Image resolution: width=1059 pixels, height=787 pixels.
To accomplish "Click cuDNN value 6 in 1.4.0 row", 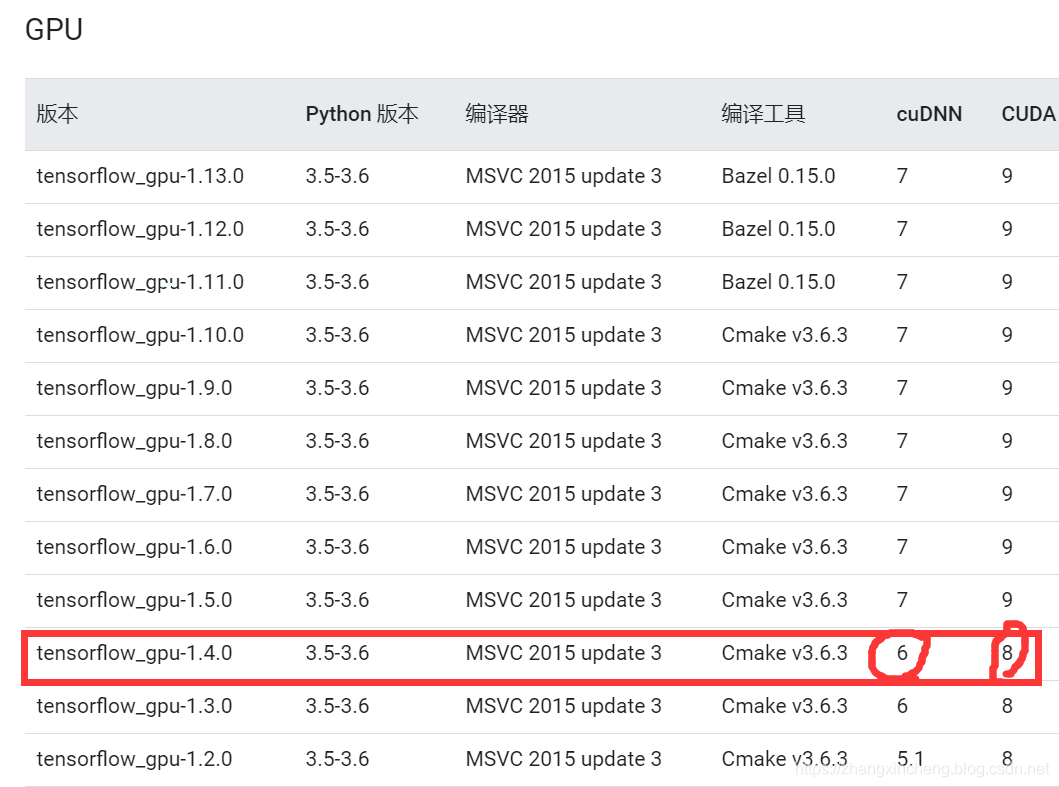I will click(x=902, y=653).
